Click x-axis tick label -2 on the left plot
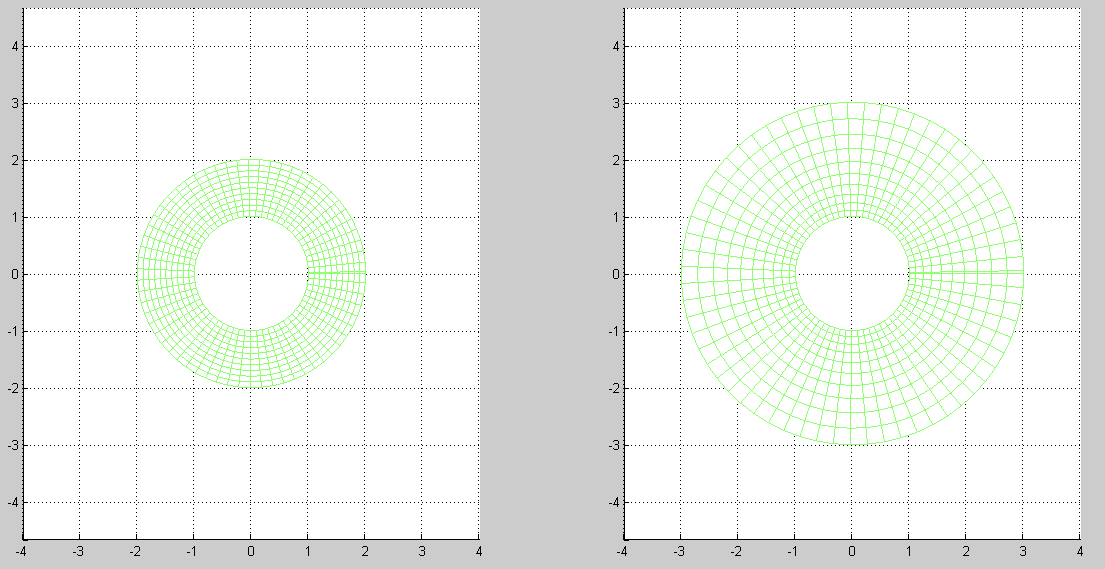Screen dimensions: 1105x569 coord(135,551)
